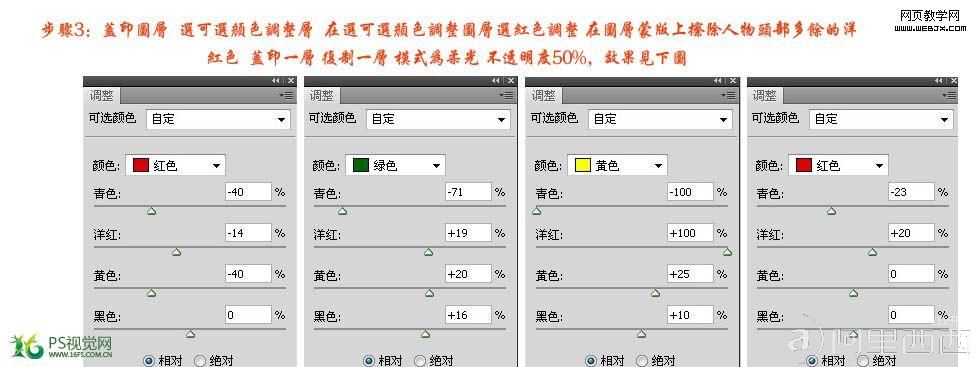Switch to 调整 tab of 红色 panel with 青色 -40
Viewport: 977px width, 367px height.
point(102,95)
